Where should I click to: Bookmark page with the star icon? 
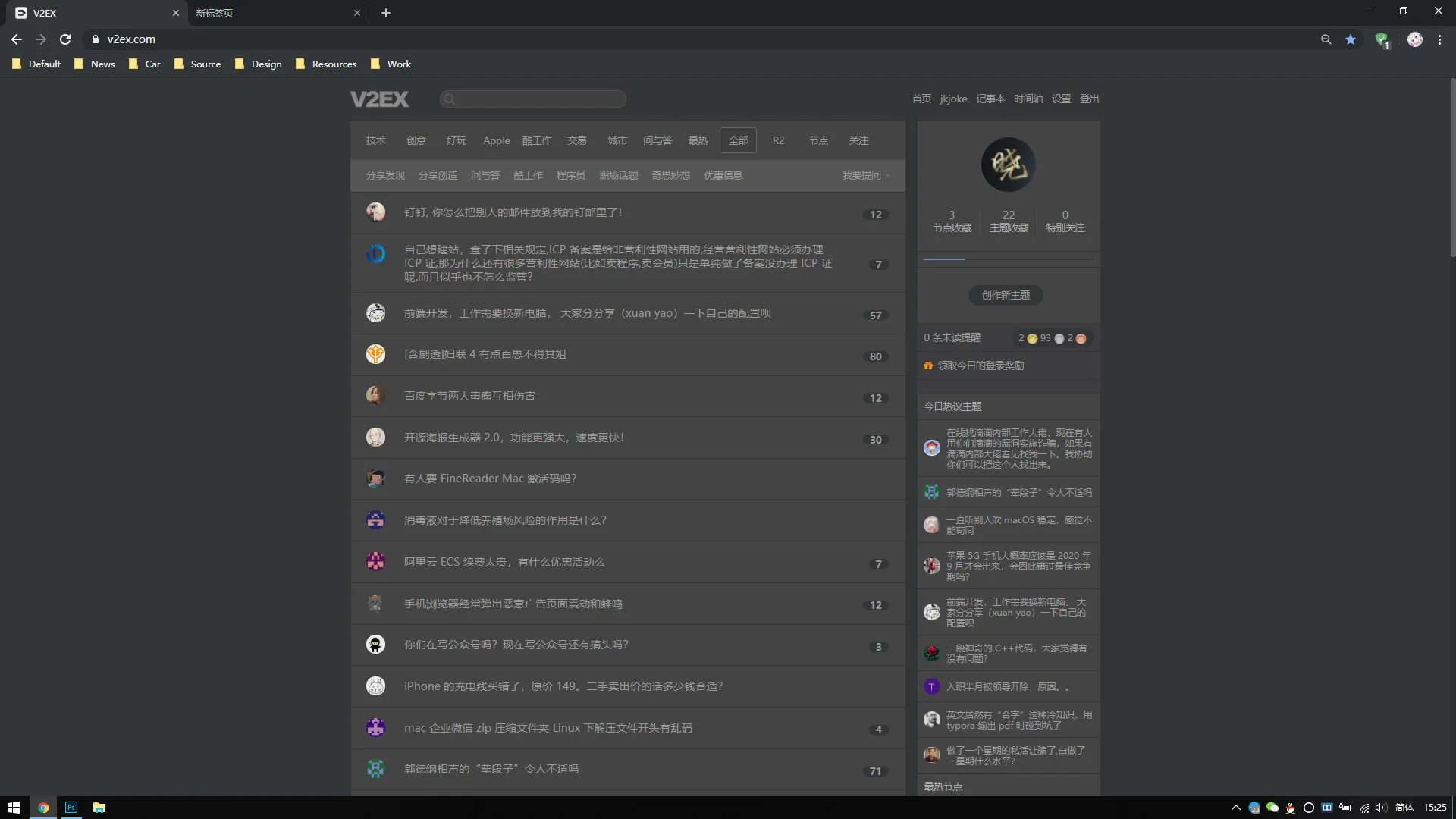1351,39
